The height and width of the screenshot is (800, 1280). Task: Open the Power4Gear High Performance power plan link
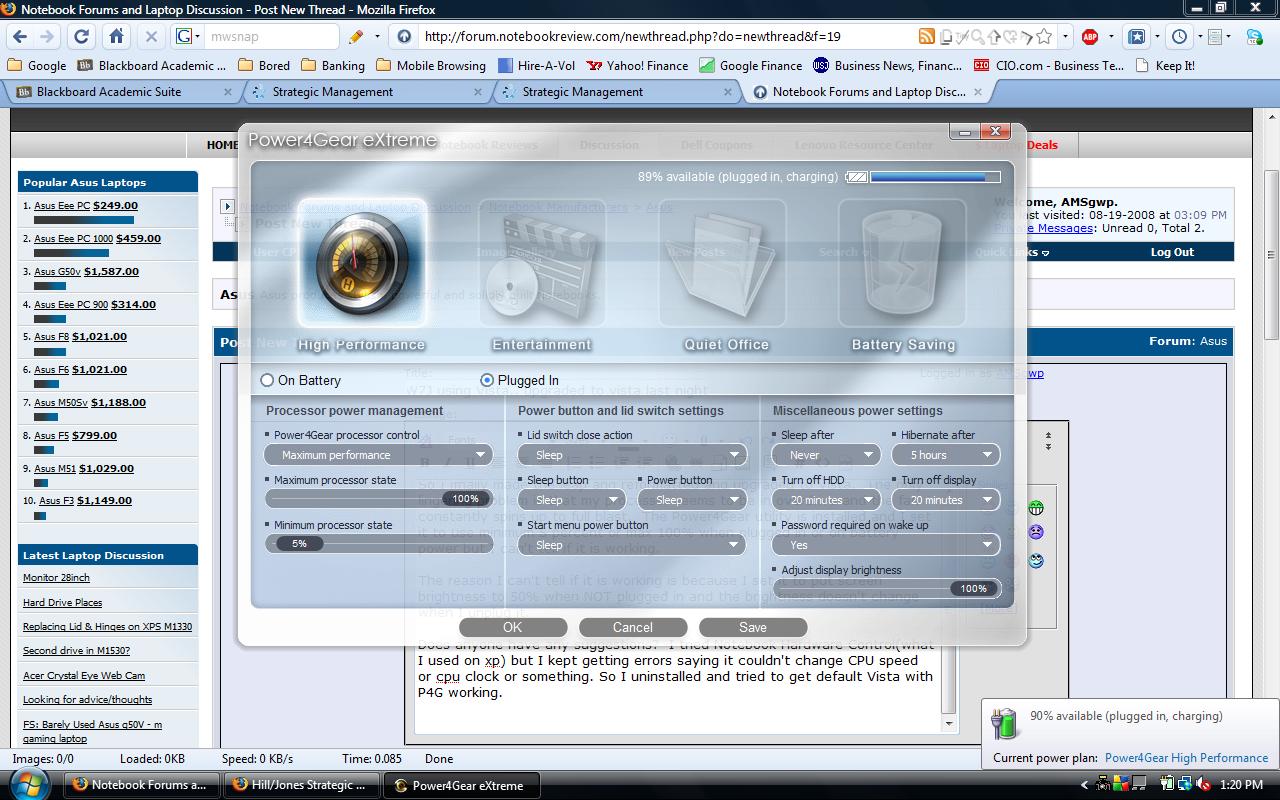(1186, 758)
